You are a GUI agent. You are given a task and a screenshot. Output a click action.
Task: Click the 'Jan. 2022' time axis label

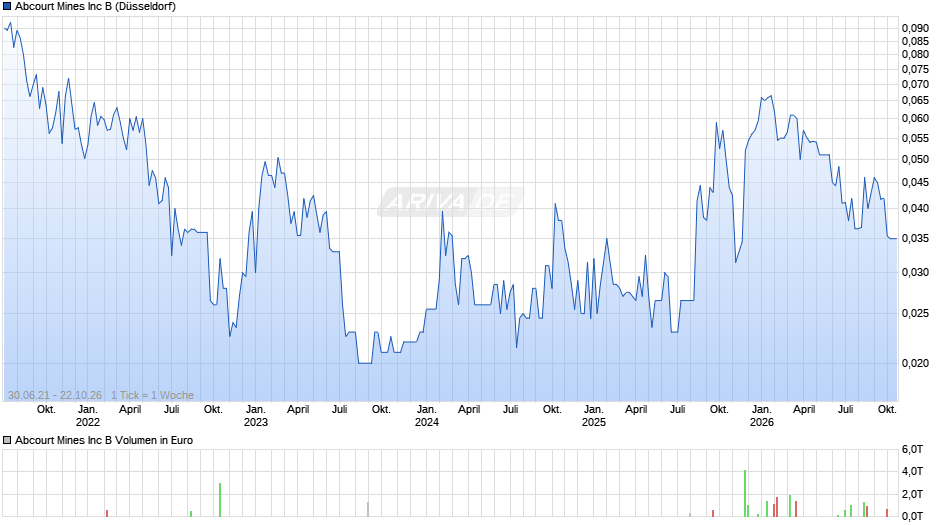tap(88, 416)
